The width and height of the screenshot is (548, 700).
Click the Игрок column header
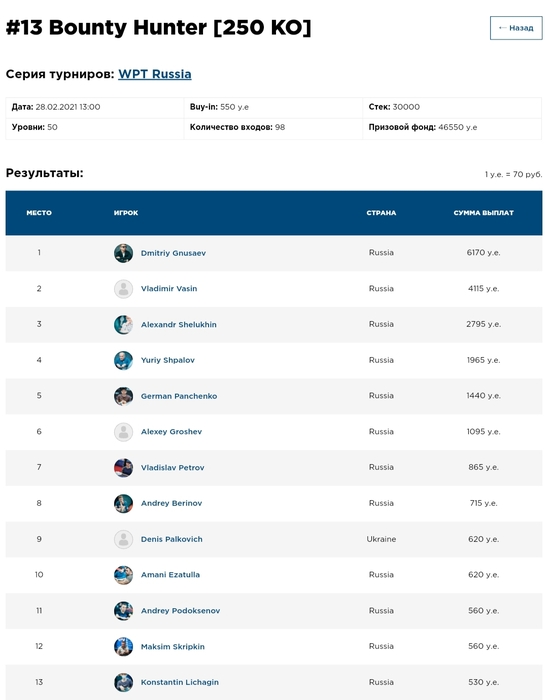tap(126, 213)
